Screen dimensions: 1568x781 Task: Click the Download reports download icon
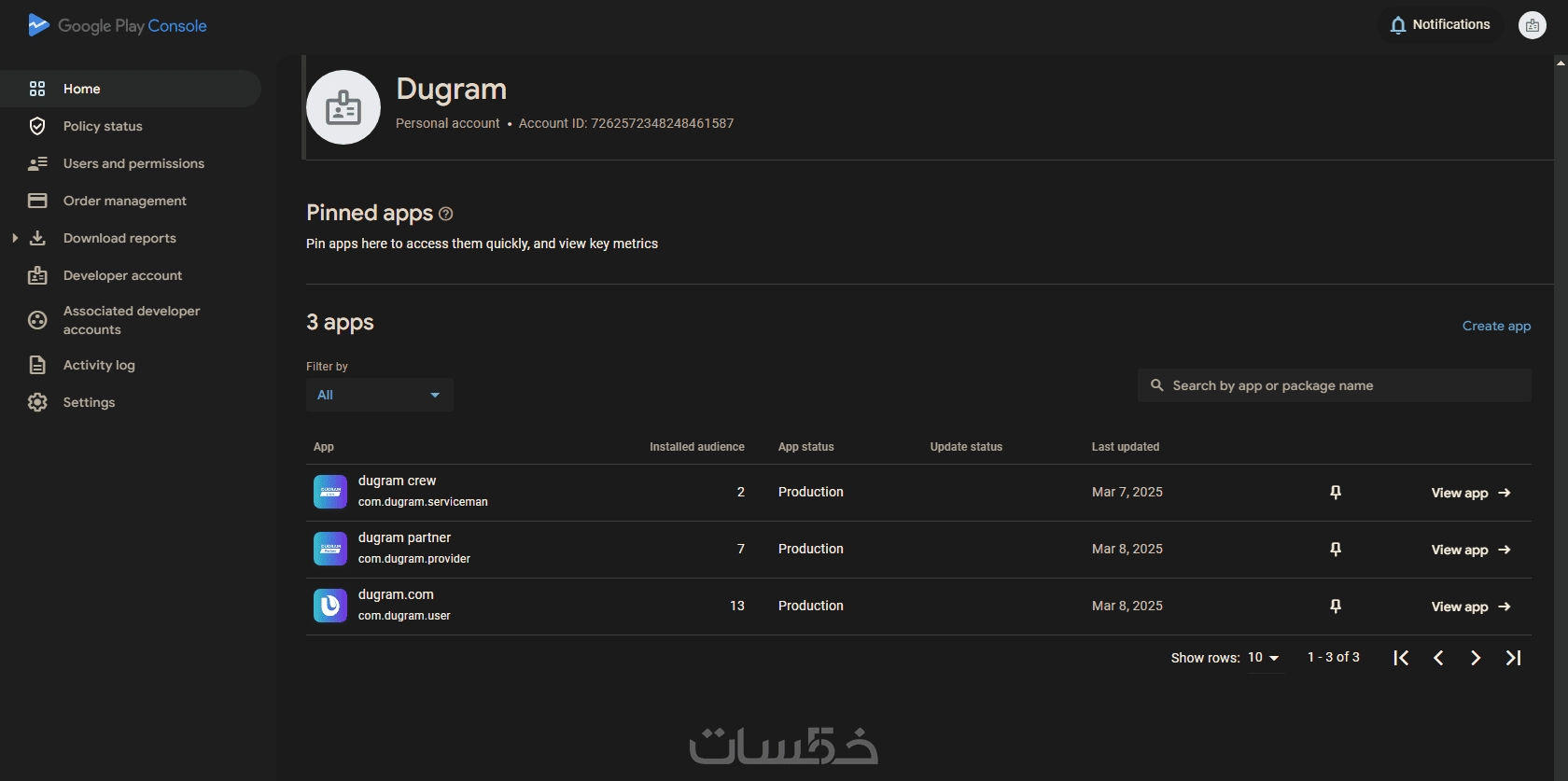(x=37, y=238)
